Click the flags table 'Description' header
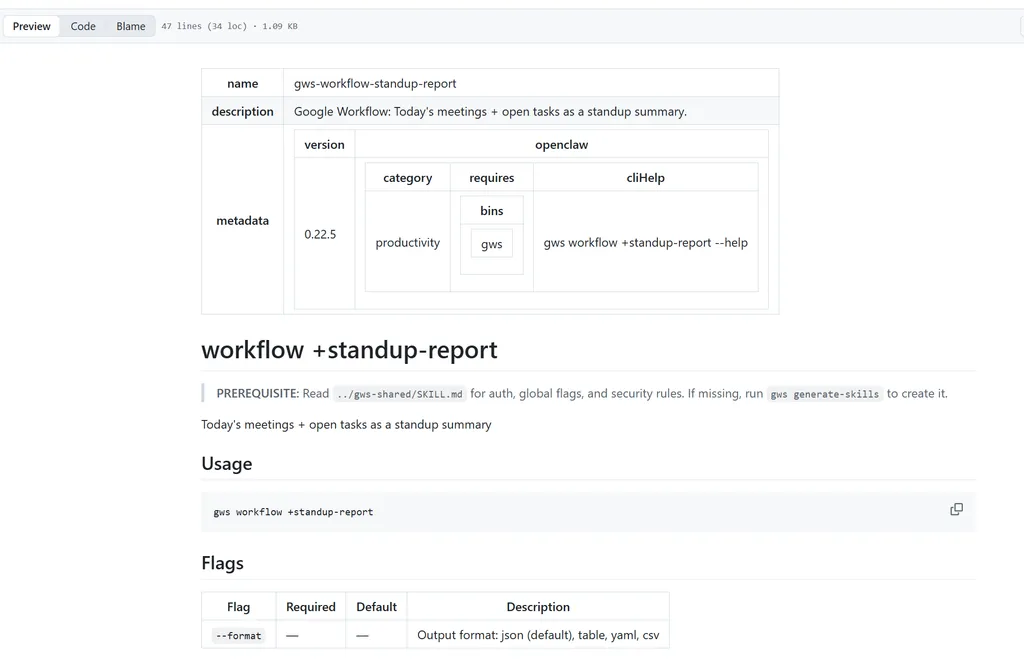Screen dimensions: 1024x659 [x=537, y=607]
